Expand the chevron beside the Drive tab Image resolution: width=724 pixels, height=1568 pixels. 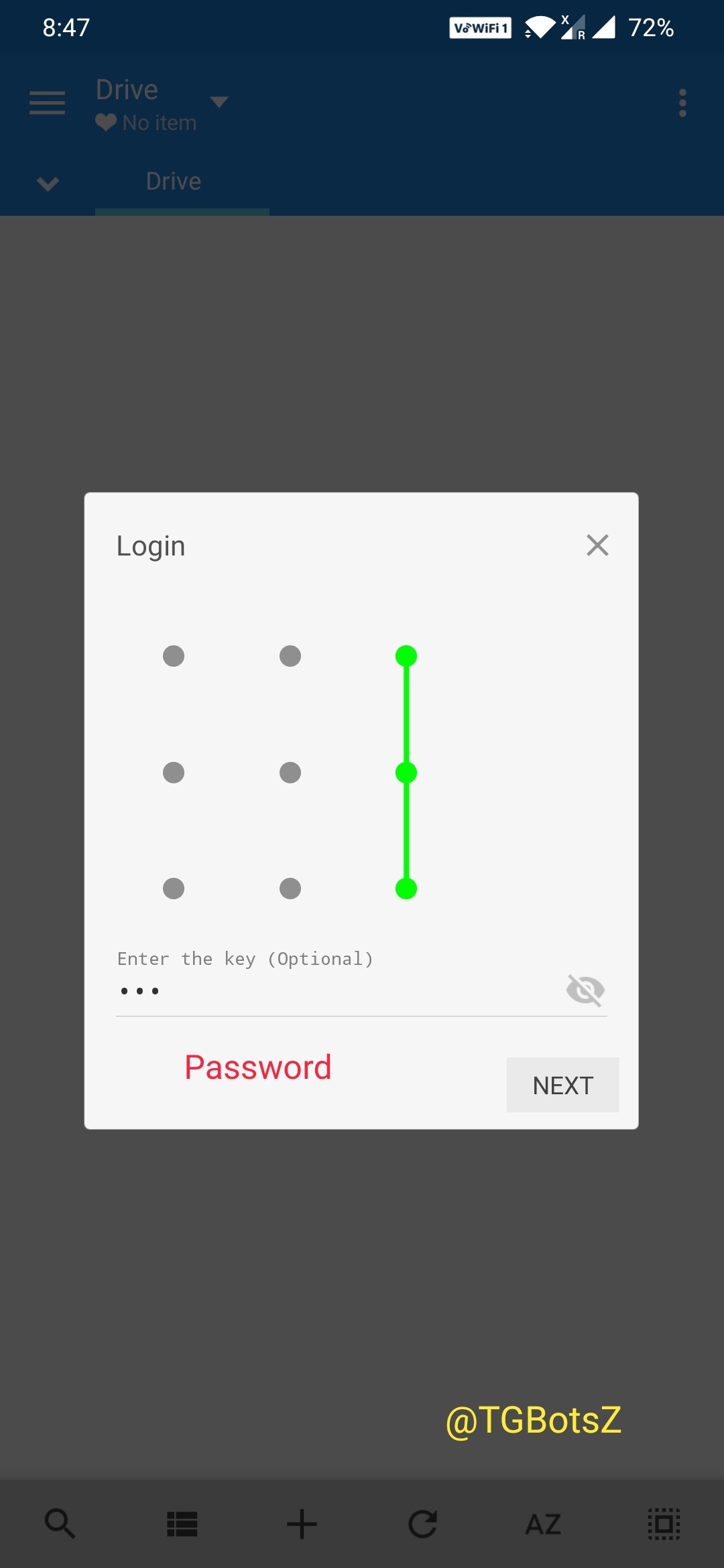click(48, 183)
